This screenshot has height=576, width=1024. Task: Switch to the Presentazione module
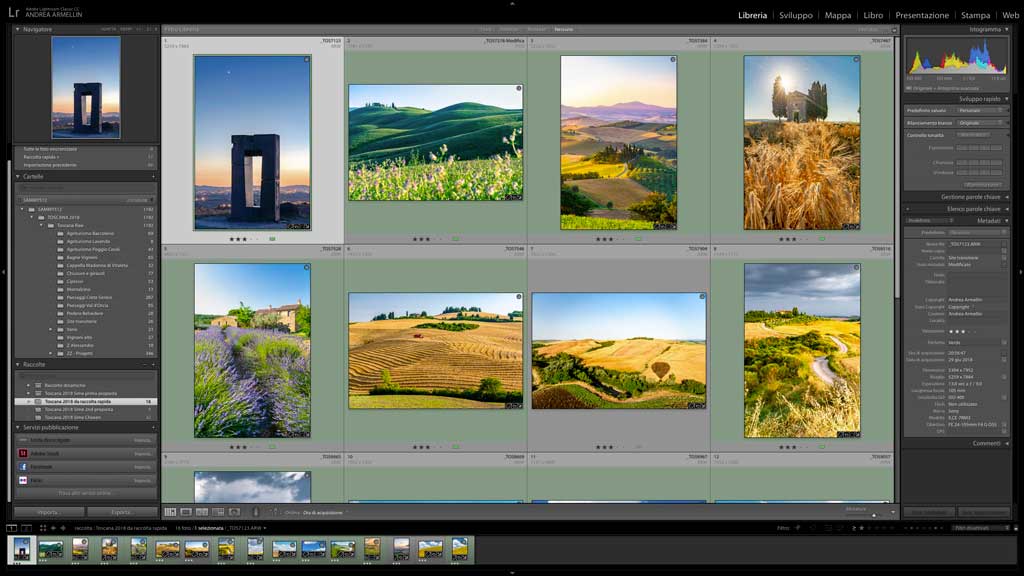922,15
